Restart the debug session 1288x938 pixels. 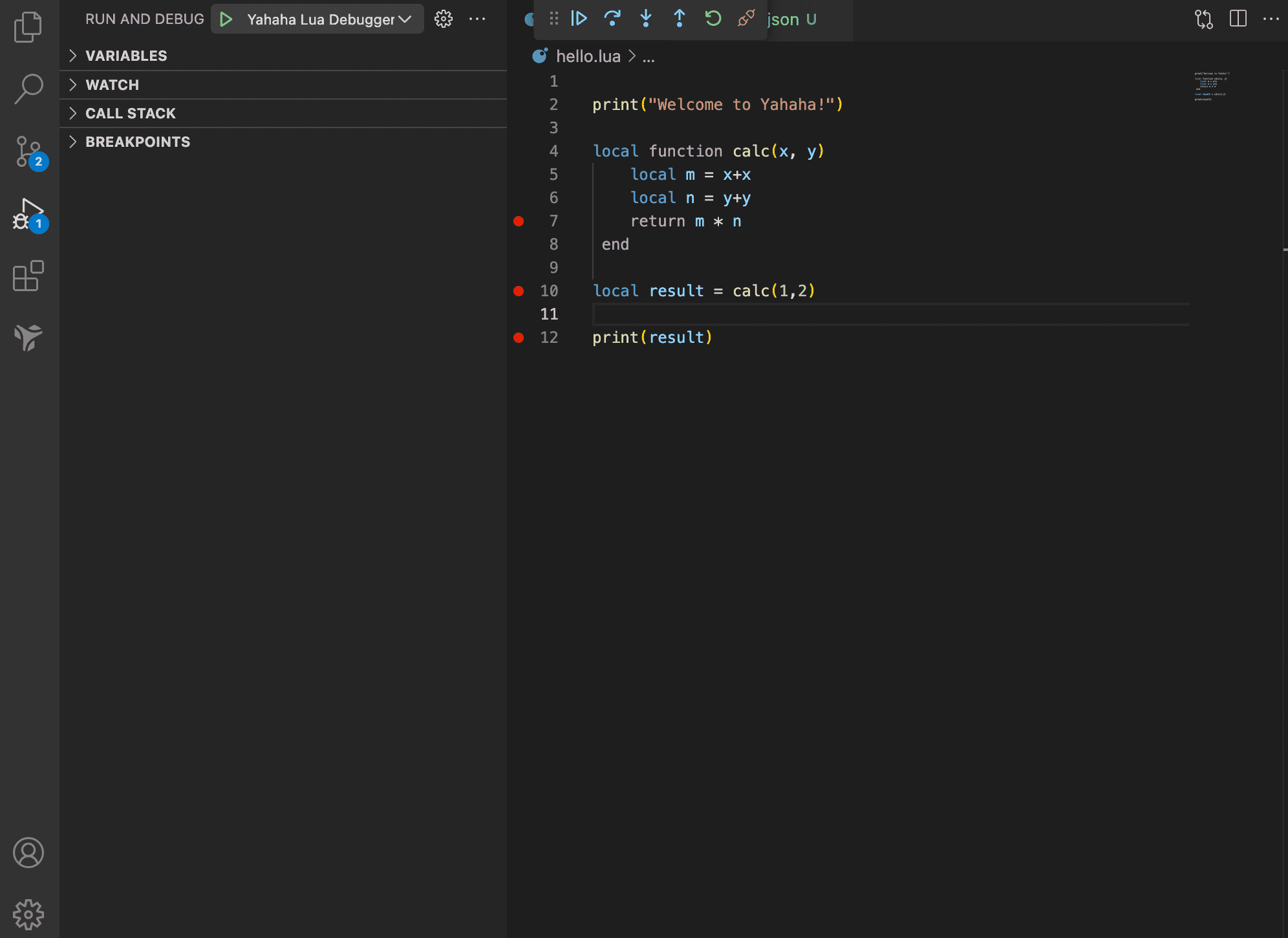tap(713, 19)
